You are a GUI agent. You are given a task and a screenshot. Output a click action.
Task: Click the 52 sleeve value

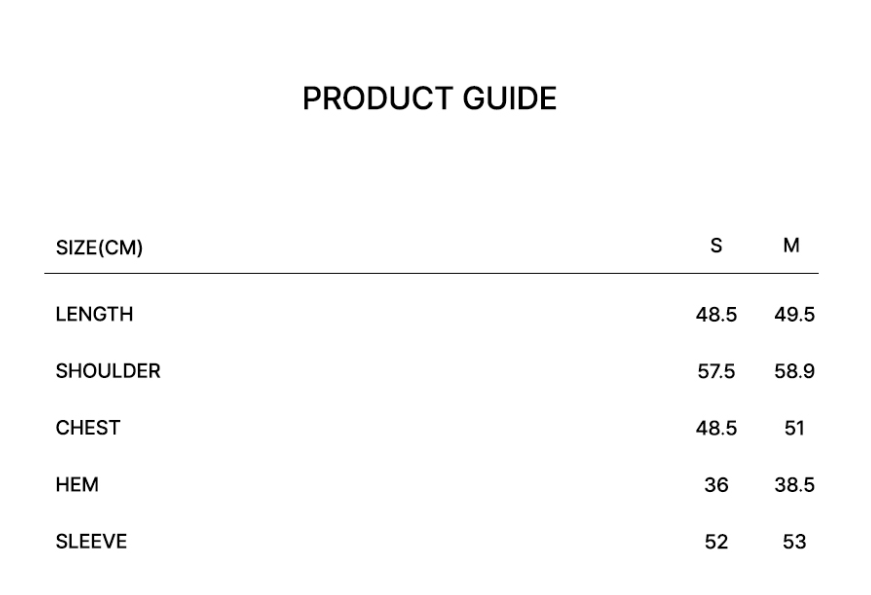tap(716, 543)
